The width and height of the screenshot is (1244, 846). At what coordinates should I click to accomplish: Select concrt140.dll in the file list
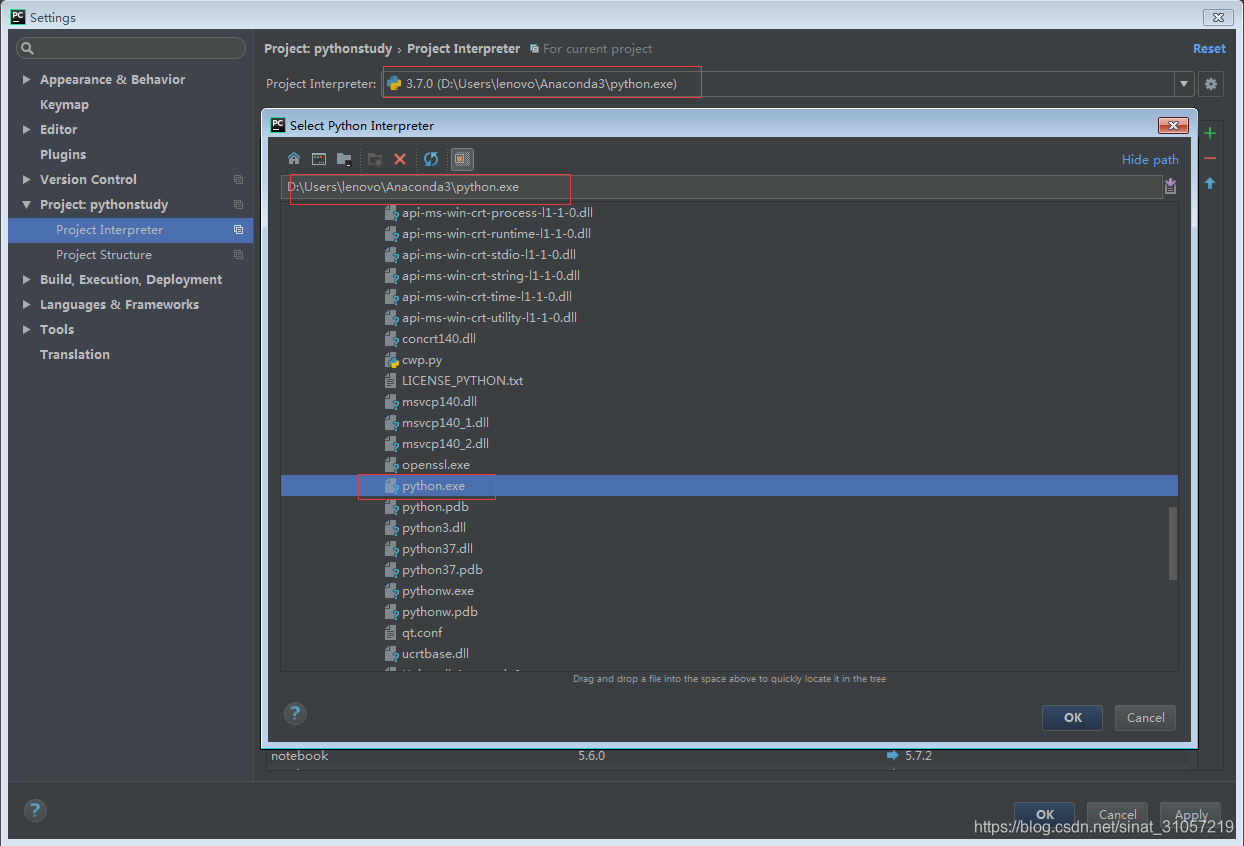[439, 338]
